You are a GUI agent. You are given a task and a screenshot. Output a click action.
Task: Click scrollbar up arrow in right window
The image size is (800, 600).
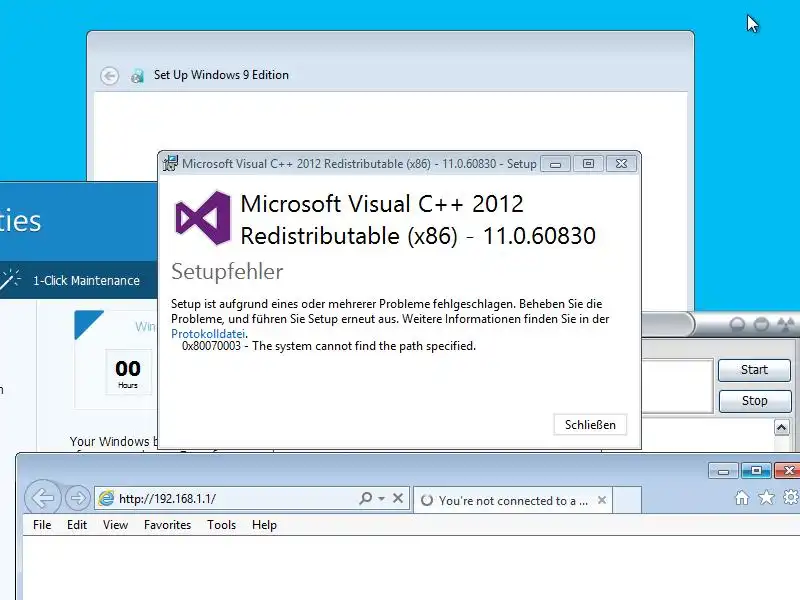782,428
